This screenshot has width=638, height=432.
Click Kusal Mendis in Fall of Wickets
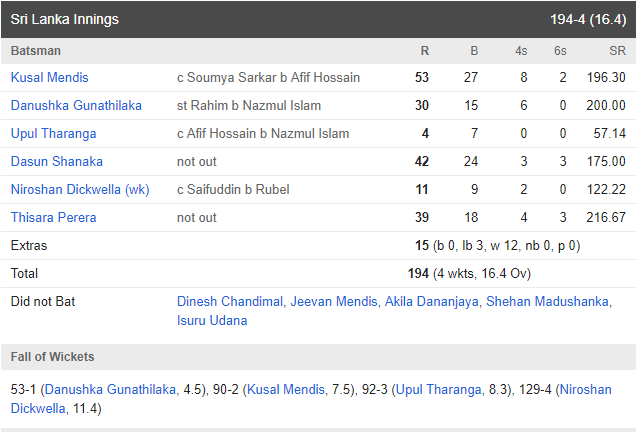coord(286,390)
